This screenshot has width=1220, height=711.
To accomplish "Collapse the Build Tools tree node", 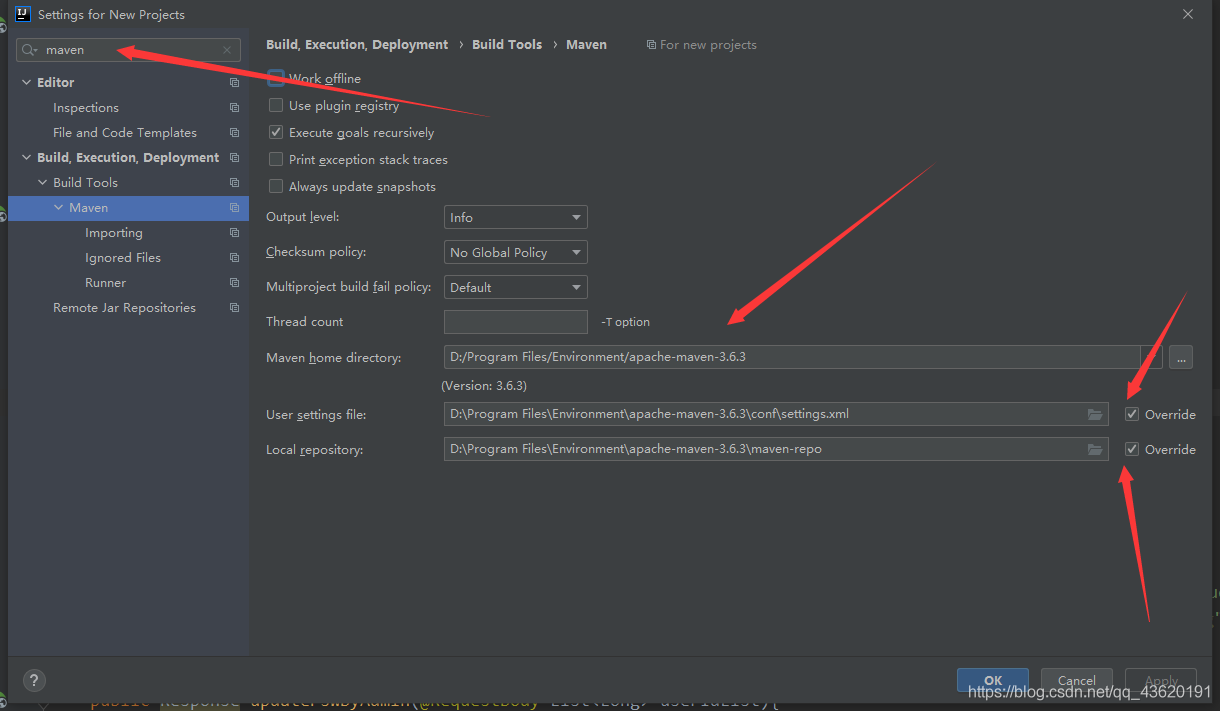I will 42,182.
